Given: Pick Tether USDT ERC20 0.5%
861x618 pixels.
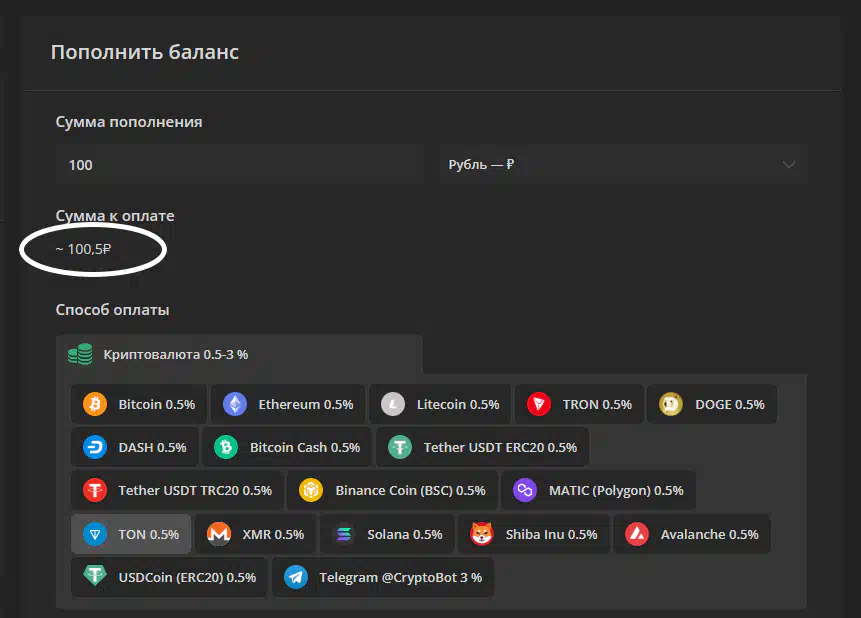Looking at the screenshot, I should point(483,447).
